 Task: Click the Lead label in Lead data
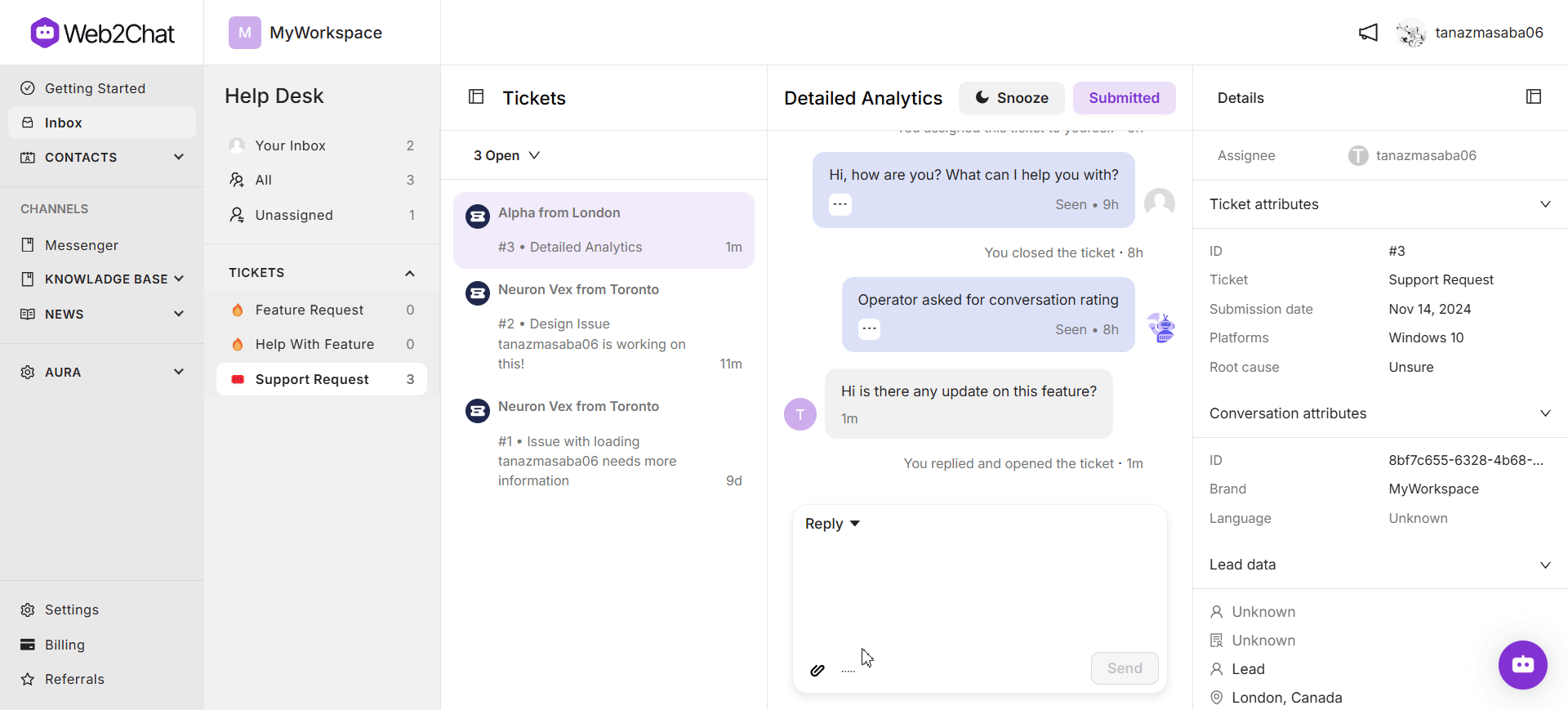tap(1248, 669)
